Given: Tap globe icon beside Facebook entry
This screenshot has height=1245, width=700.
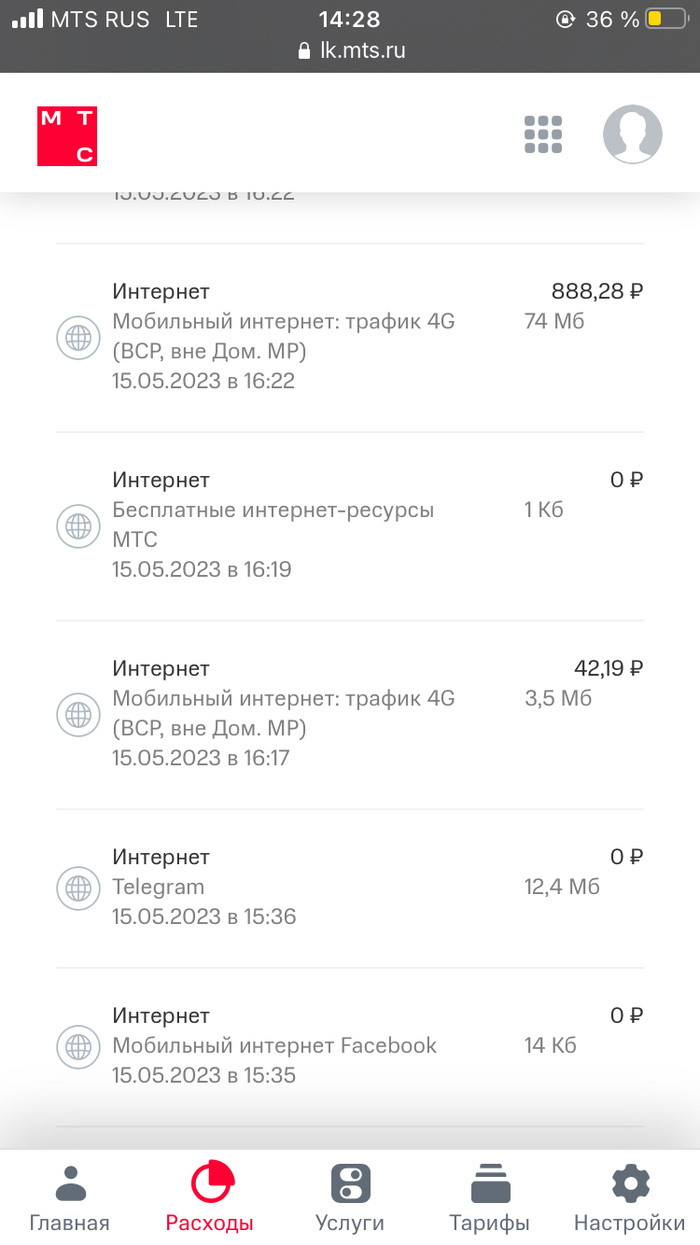Looking at the screenshot, I should [78, 1046].
